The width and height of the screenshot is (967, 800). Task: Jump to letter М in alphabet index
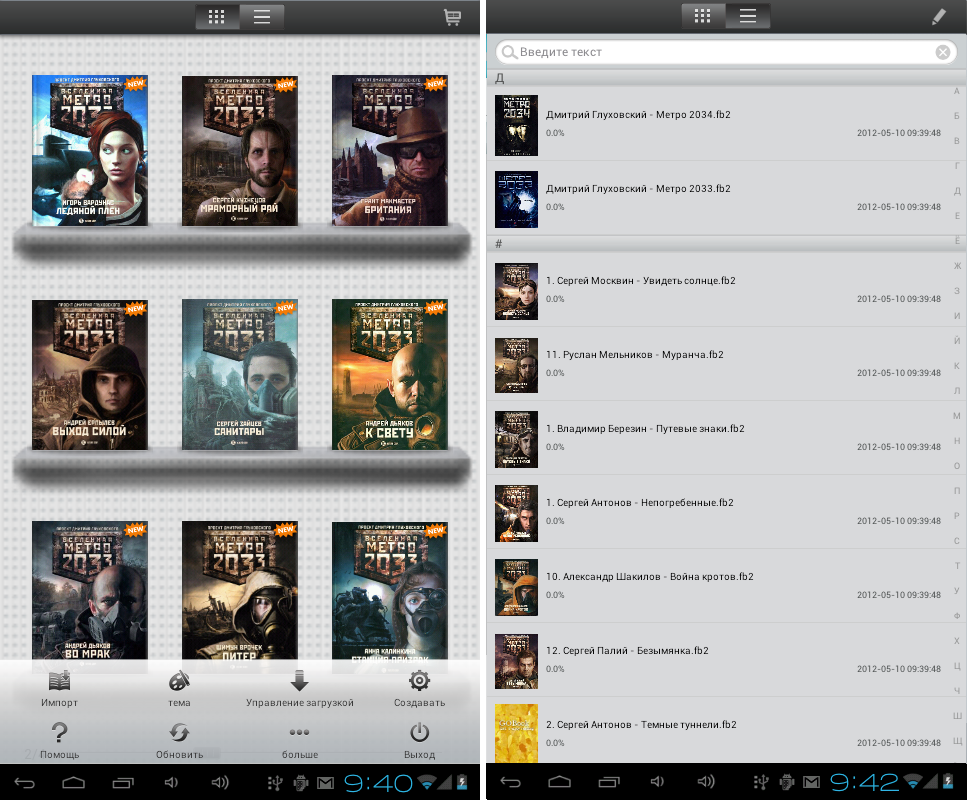pyautogui.click(x=957, y=416)
